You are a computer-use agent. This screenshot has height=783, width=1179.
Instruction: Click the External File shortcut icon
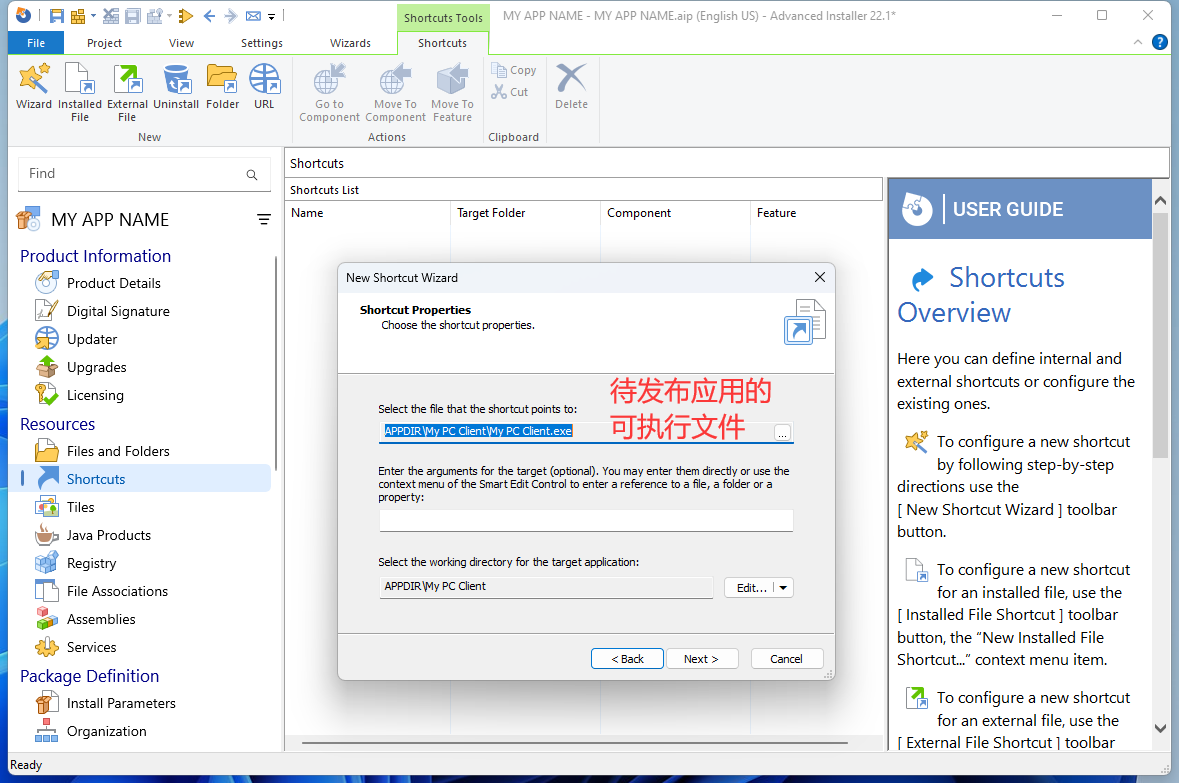(127, 93)
